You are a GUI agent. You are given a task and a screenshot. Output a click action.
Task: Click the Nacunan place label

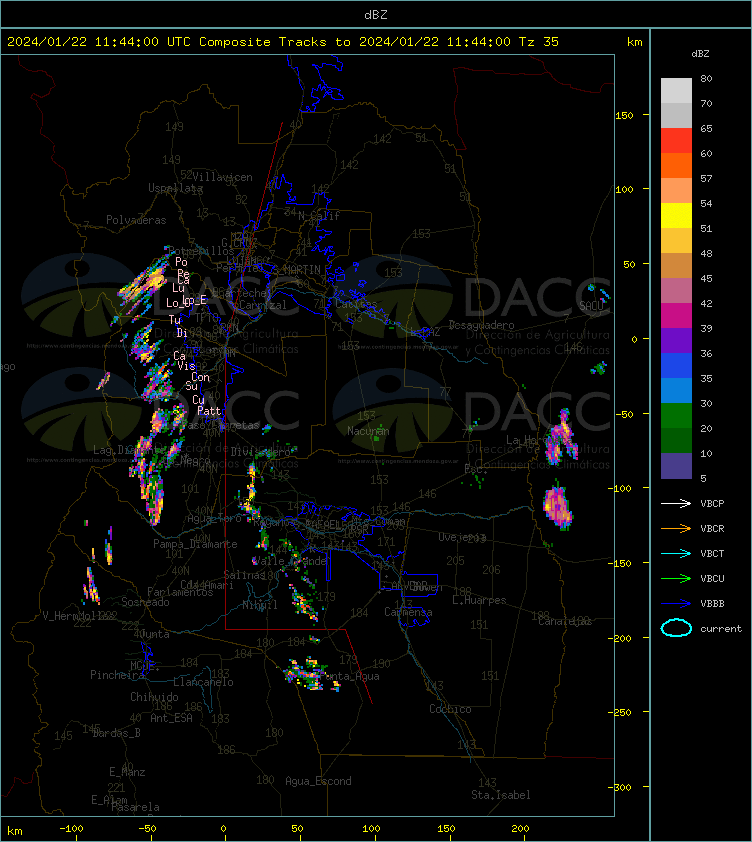(x=368, y=431)
